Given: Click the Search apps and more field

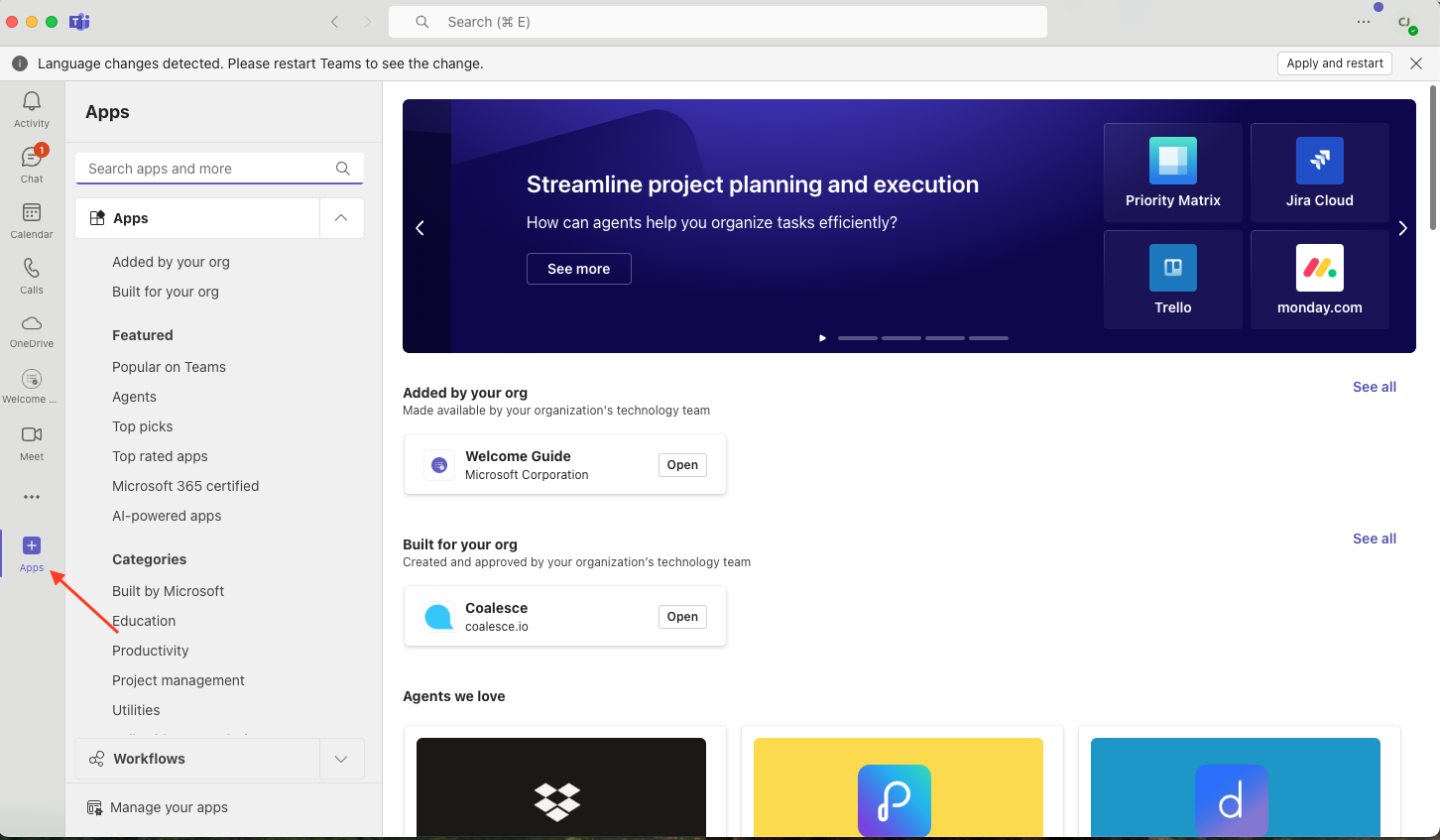Looking at the screenshot, I should pos(208,169).
